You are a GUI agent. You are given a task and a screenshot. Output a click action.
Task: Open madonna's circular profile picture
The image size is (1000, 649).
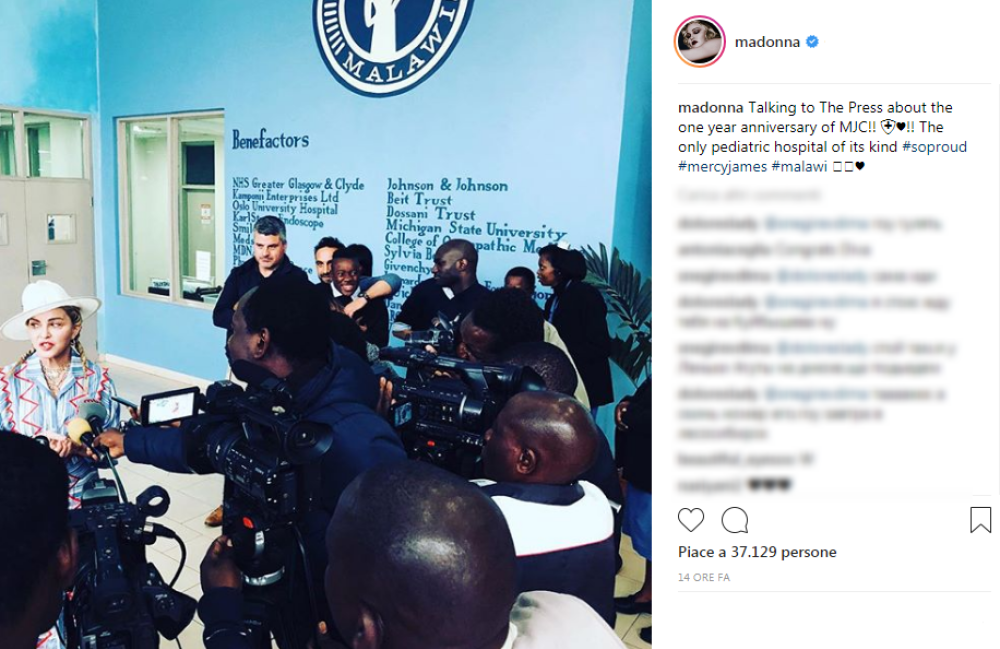point(700,41)
